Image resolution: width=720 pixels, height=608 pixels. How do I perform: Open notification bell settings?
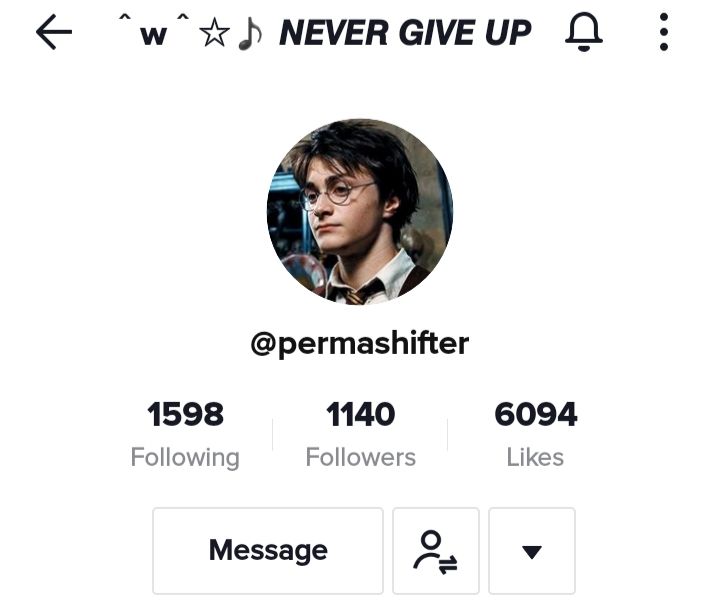584,32
